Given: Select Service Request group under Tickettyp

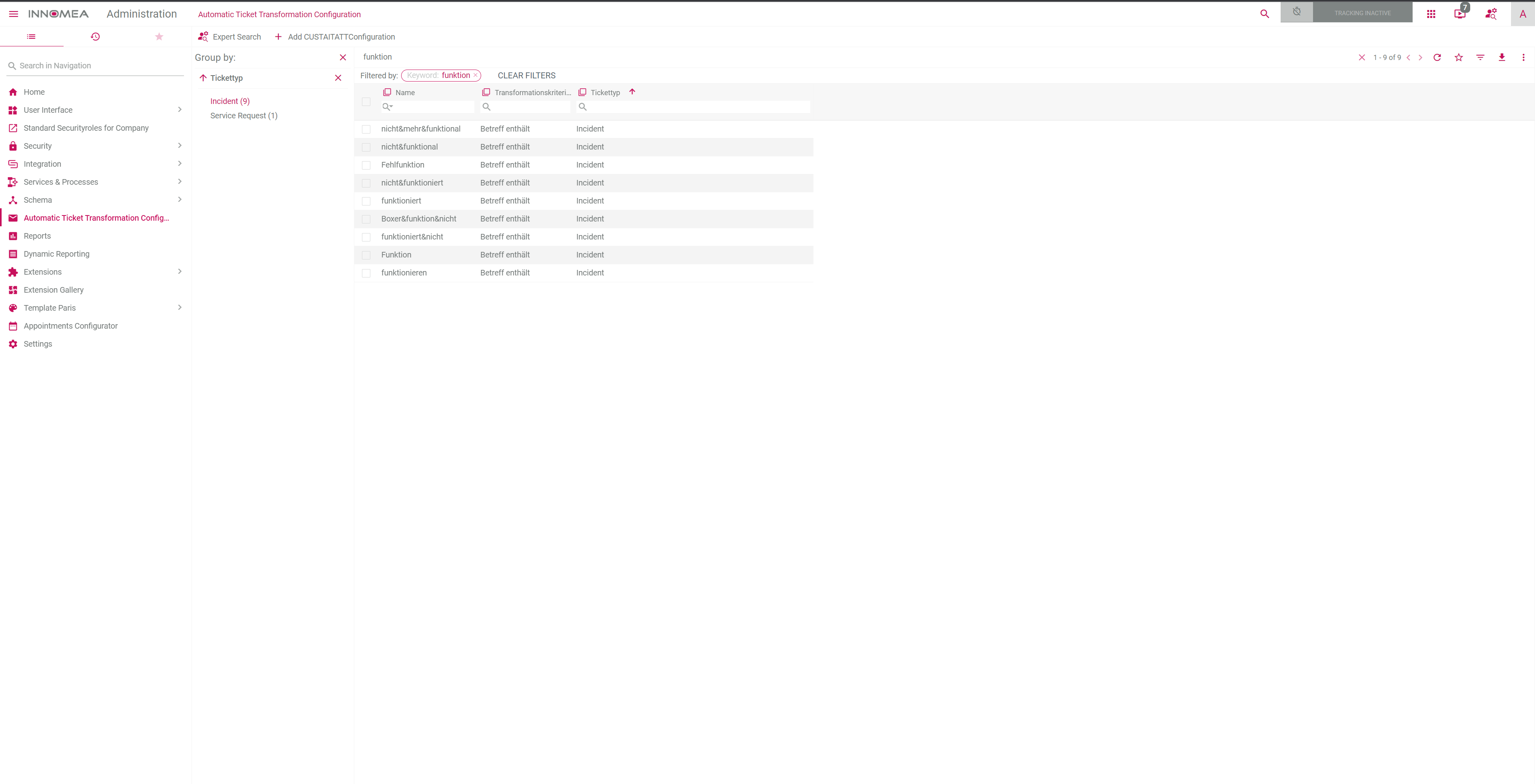Looking at the screenshot, I should pyautogui.click(x=244, y=115).
